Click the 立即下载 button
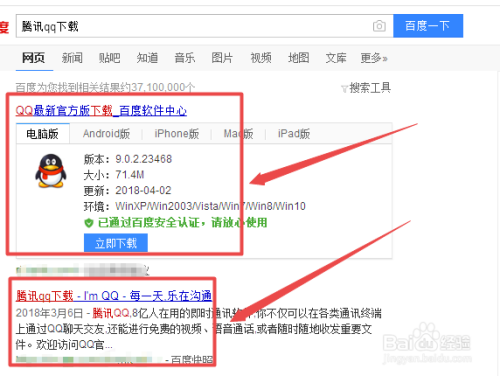 tap(116, 243)
